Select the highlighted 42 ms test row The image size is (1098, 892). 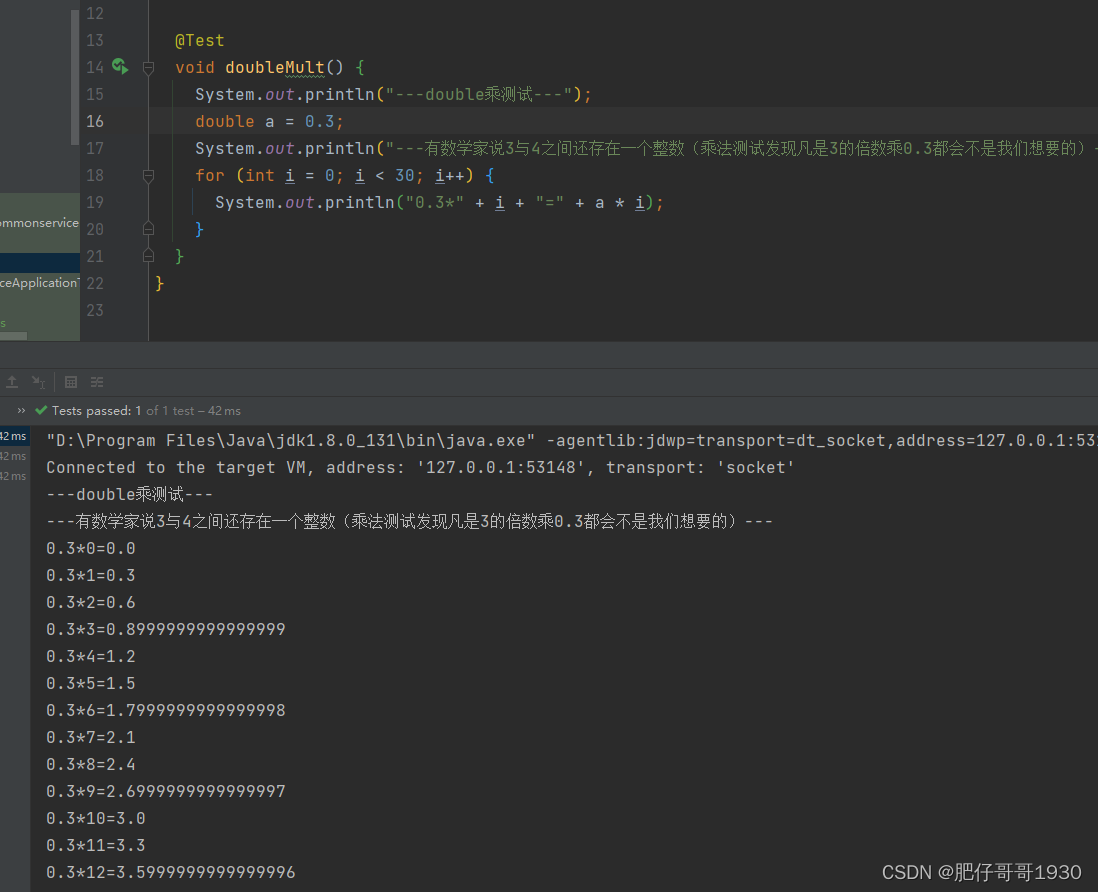[14, 436]
